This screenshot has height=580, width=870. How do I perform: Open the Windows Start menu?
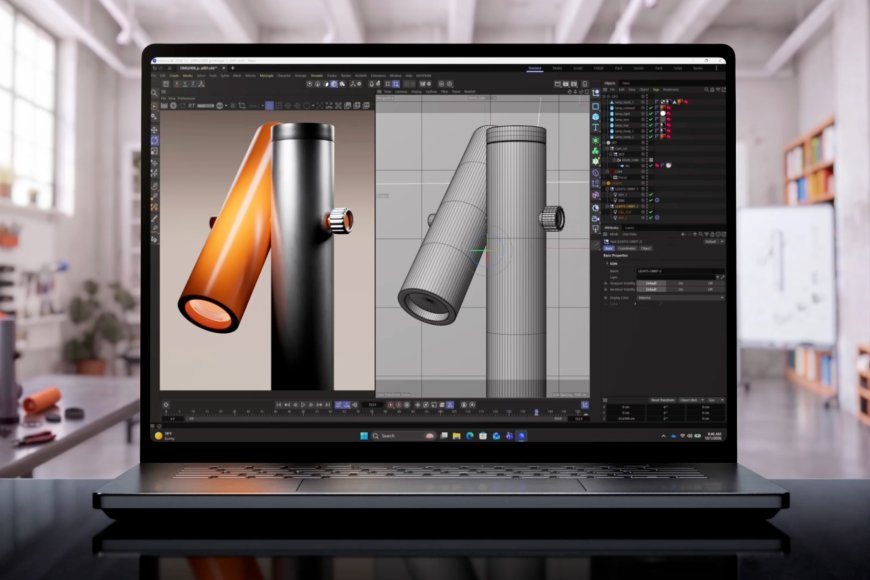pyautogui.click(x=364, y=436)
